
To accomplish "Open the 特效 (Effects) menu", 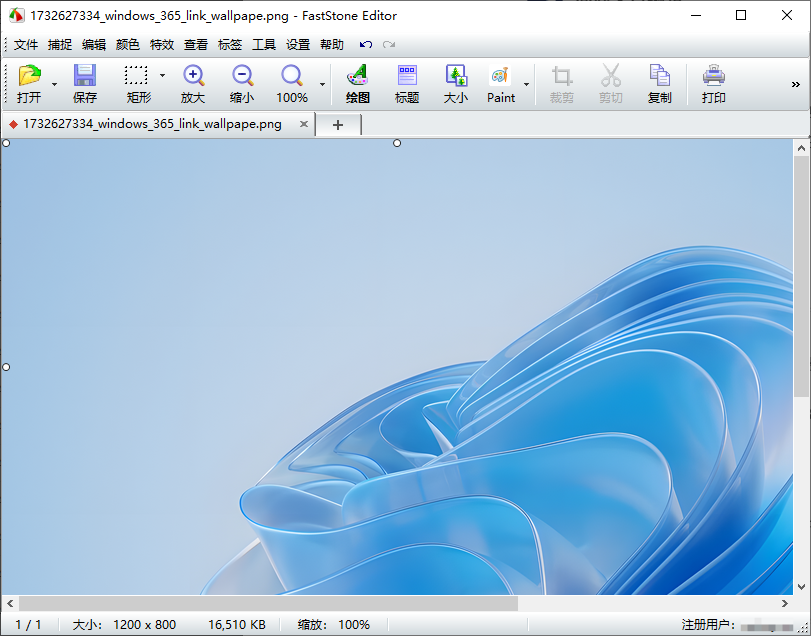I will tap(162, 45).
